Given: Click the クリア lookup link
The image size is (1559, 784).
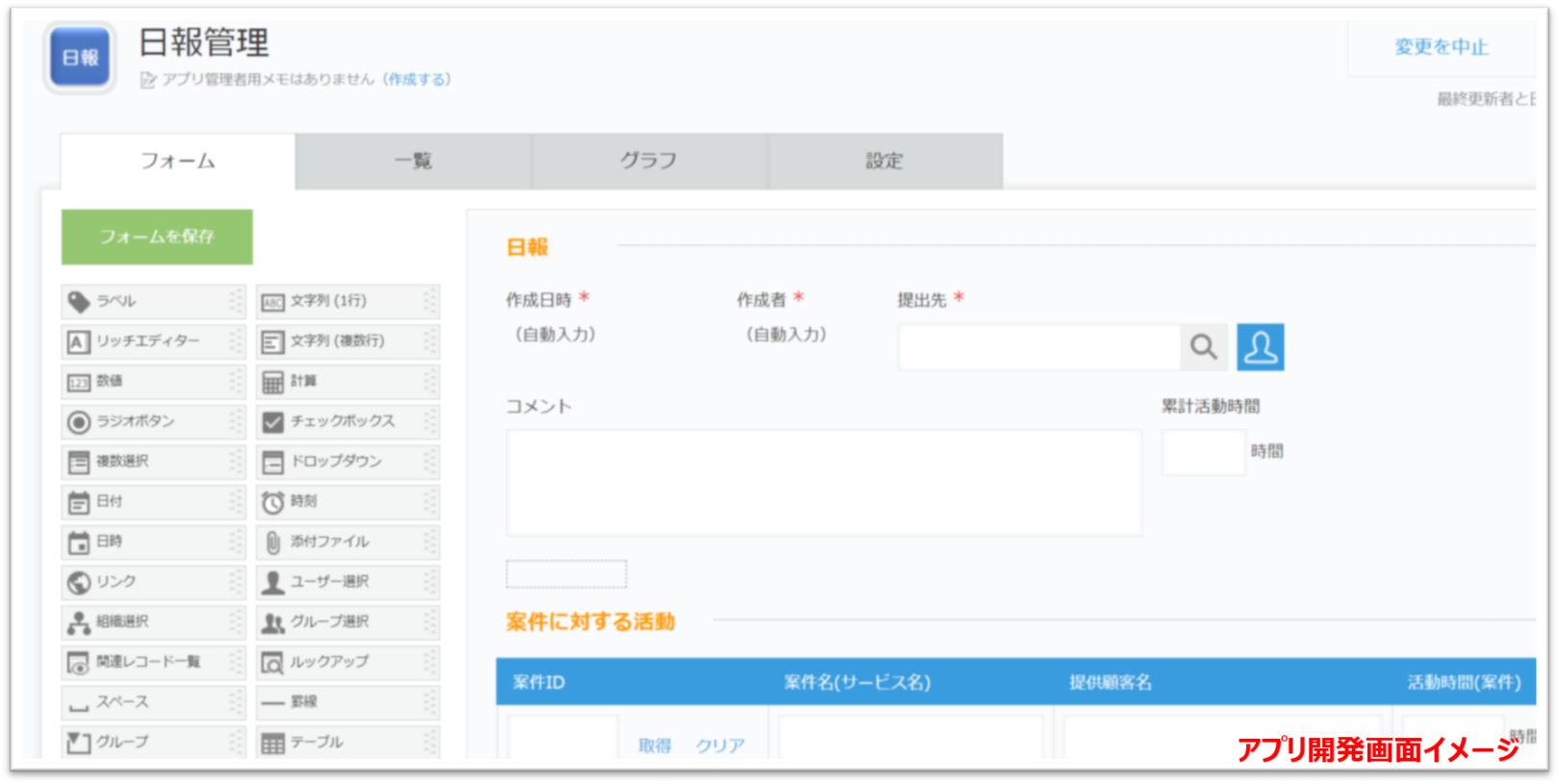Looking at the screenshot, I should [720, 746].
